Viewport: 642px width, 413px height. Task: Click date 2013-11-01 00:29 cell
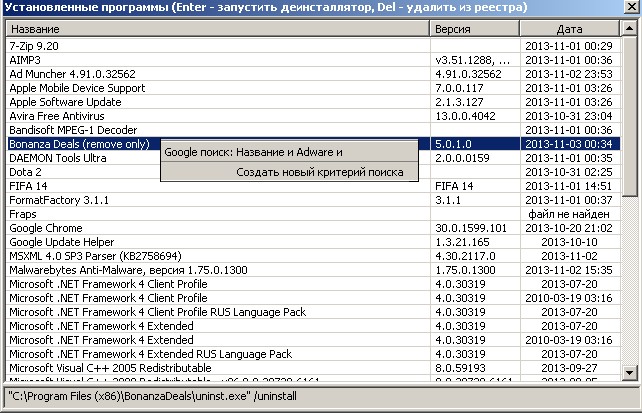click(570, 46)
